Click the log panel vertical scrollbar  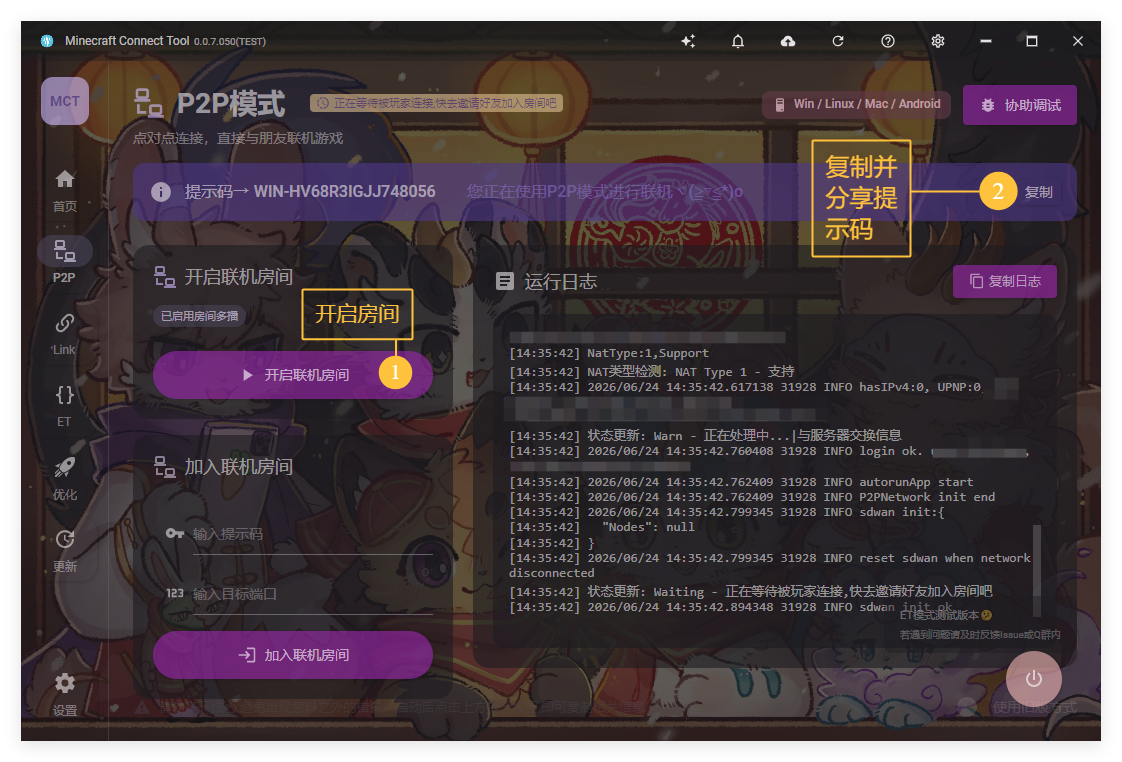(x=1036, y=570)
